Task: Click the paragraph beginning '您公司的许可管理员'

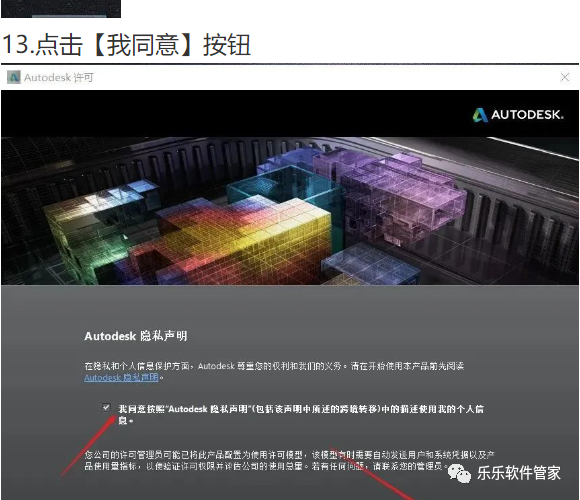Action: pos(289,460)
